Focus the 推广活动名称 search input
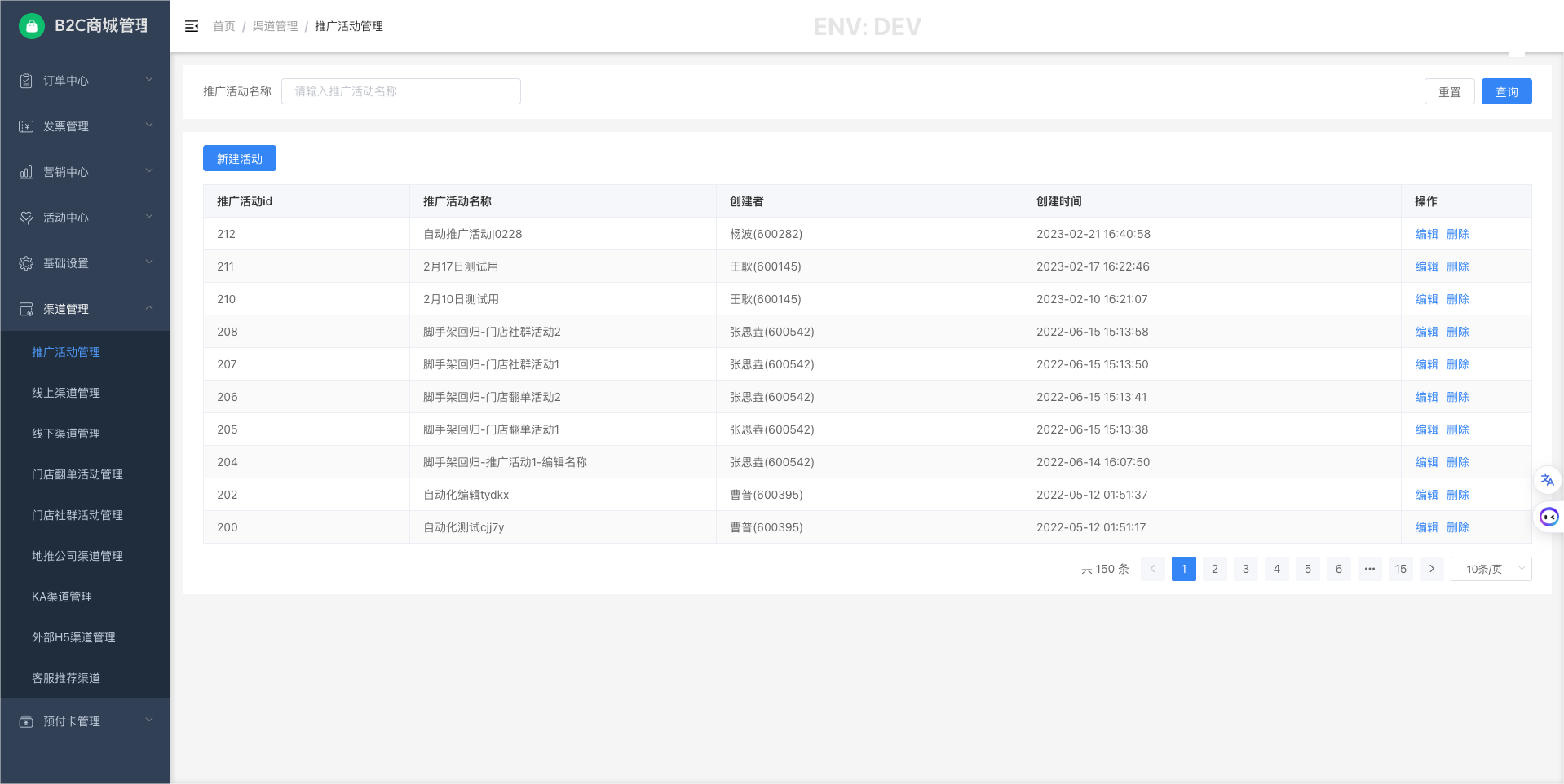 (x=401, y=91)
